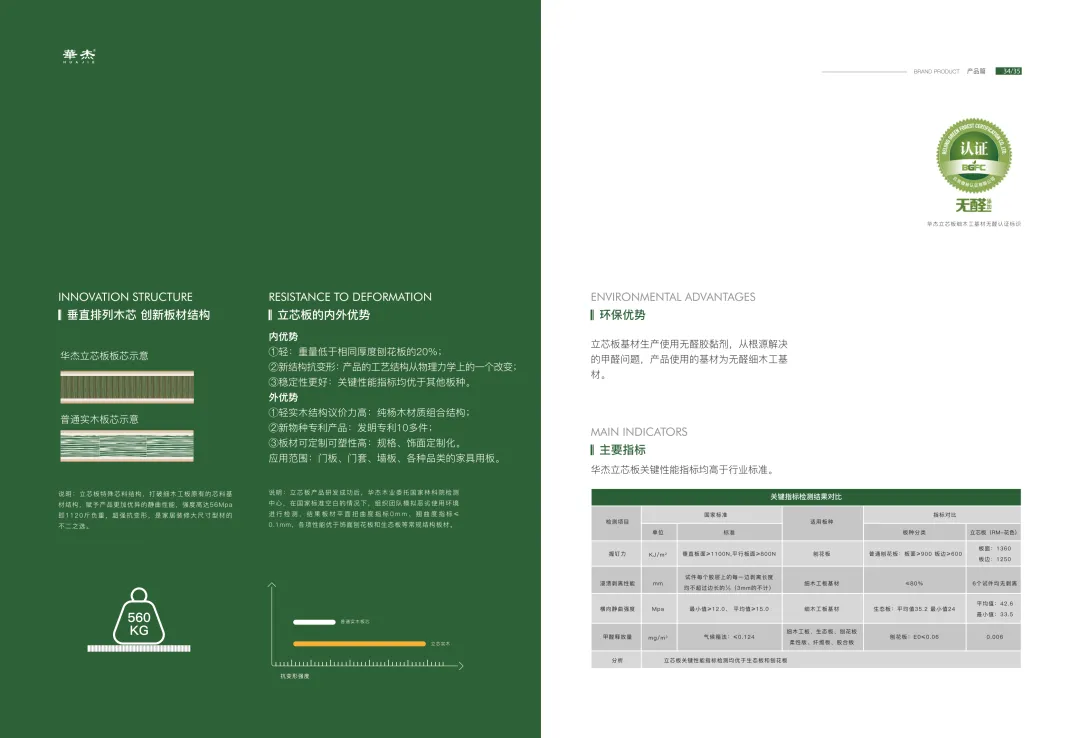
Task: Click the Huajie logo at top left
Action: coord(79,56)
